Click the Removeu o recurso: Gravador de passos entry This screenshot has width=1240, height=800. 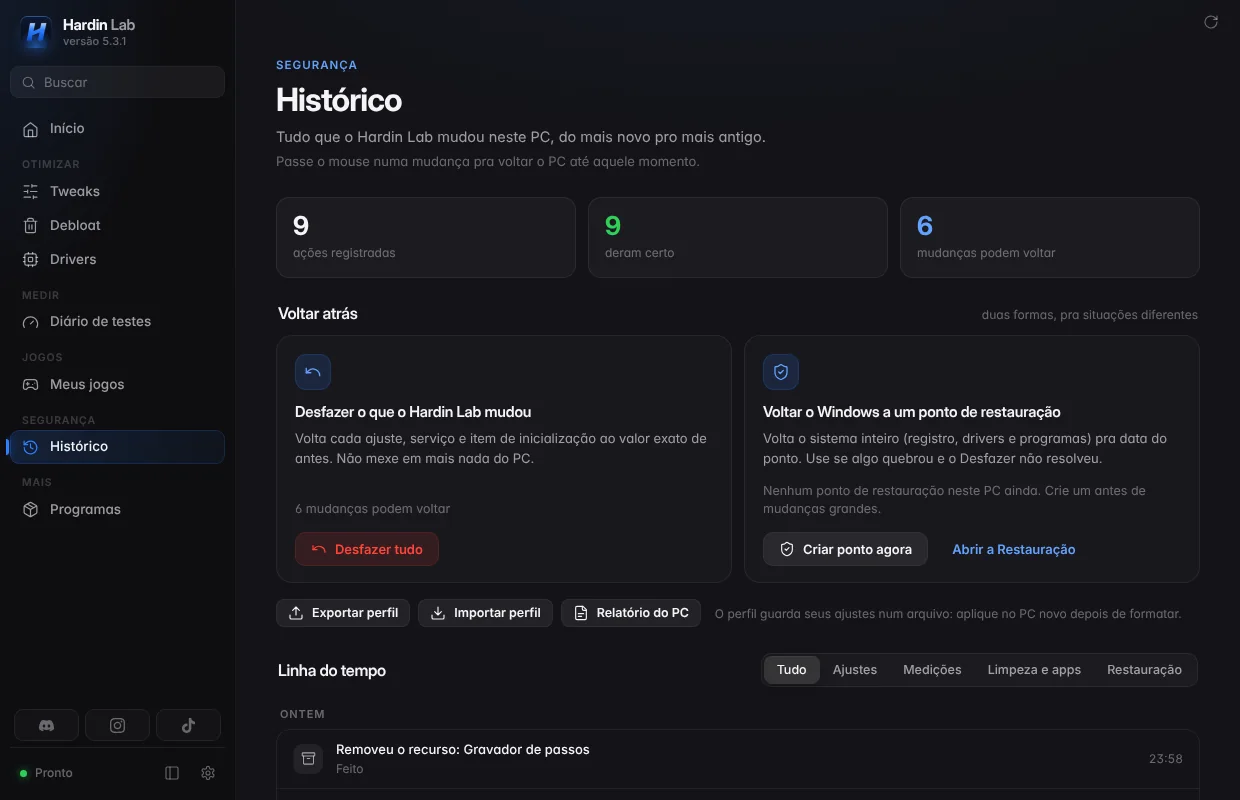click(x=738, y=759)
